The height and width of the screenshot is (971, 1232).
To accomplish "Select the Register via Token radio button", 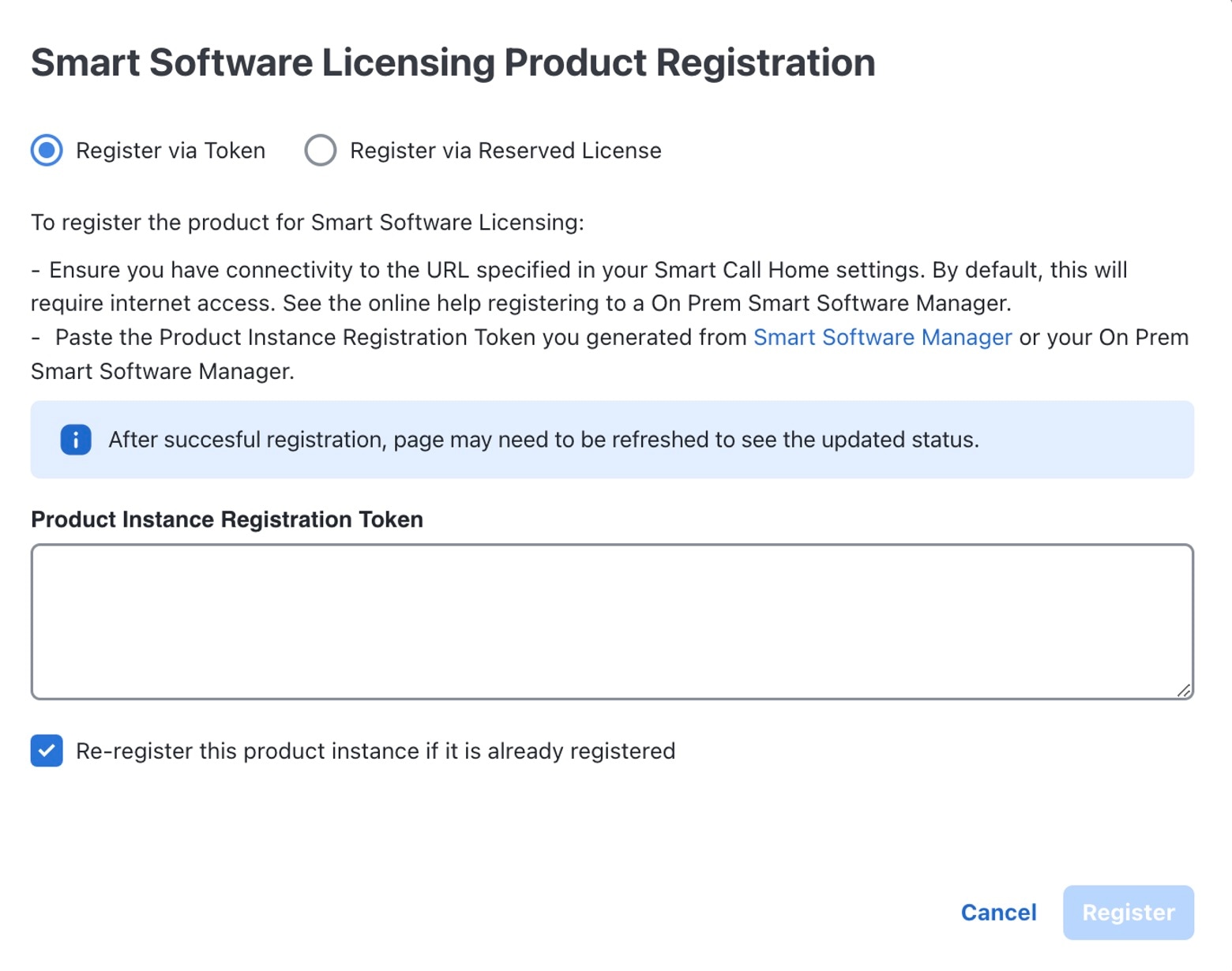I will pyautogui.click(x=47, y=150).
